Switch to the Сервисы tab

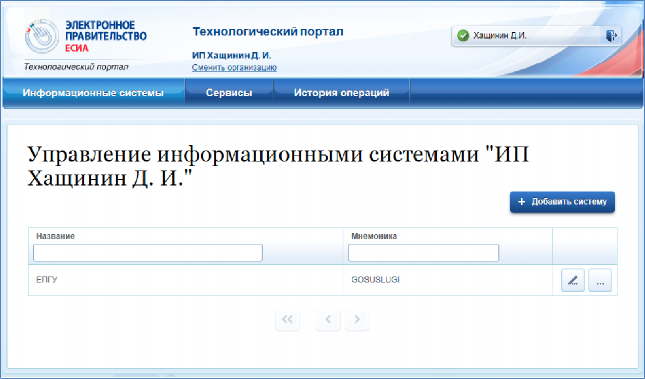tap(229, 93)
